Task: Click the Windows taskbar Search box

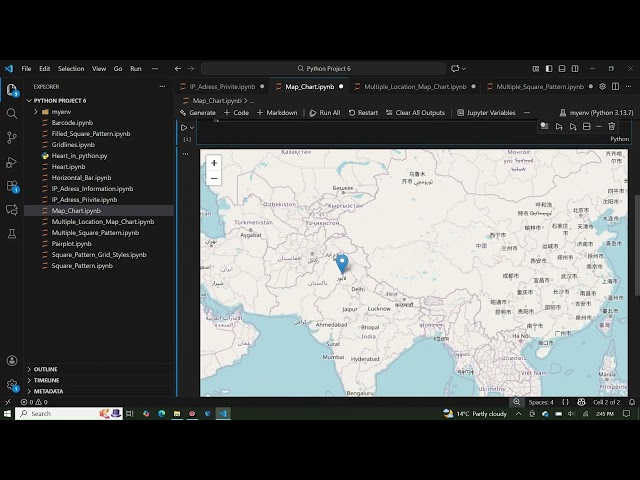Action: [69, 413]
